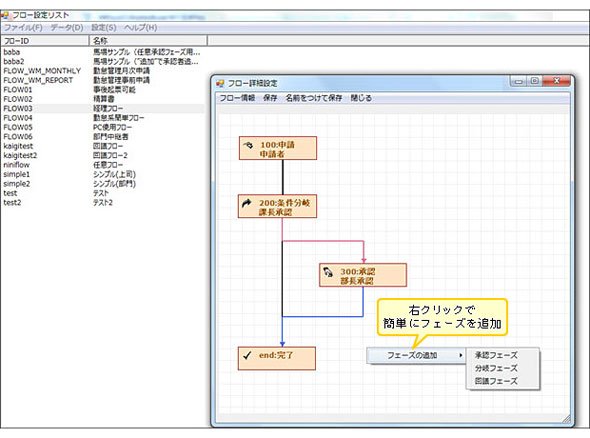Open the フロー情報 menu item

[237, 98]
